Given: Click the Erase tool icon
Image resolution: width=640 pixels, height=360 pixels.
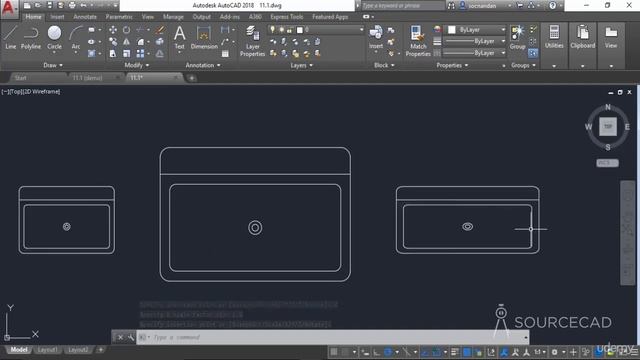Looking at the screenshot, I should point(160,30).
